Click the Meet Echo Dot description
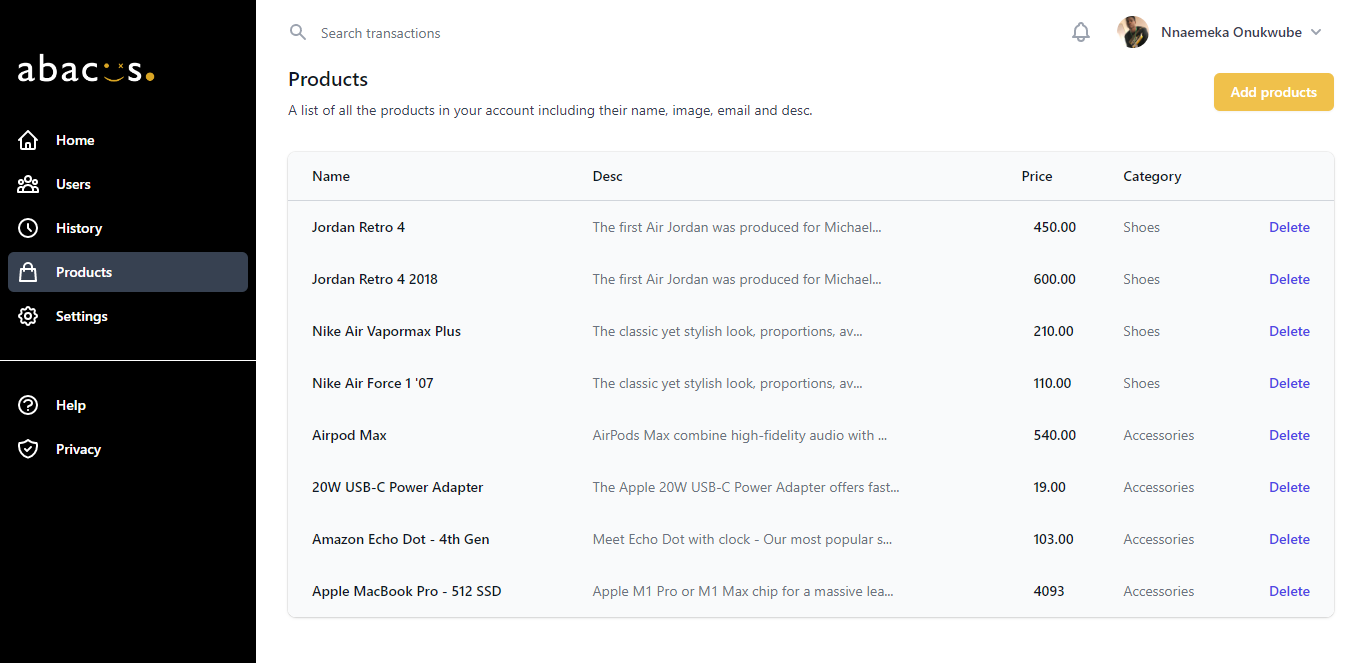 [742, 539]
